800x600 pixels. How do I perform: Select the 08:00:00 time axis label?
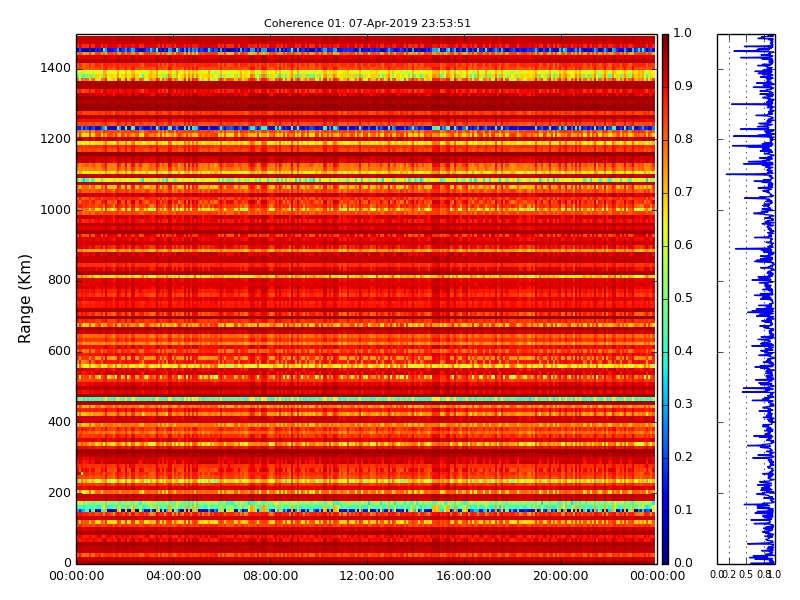270,576
